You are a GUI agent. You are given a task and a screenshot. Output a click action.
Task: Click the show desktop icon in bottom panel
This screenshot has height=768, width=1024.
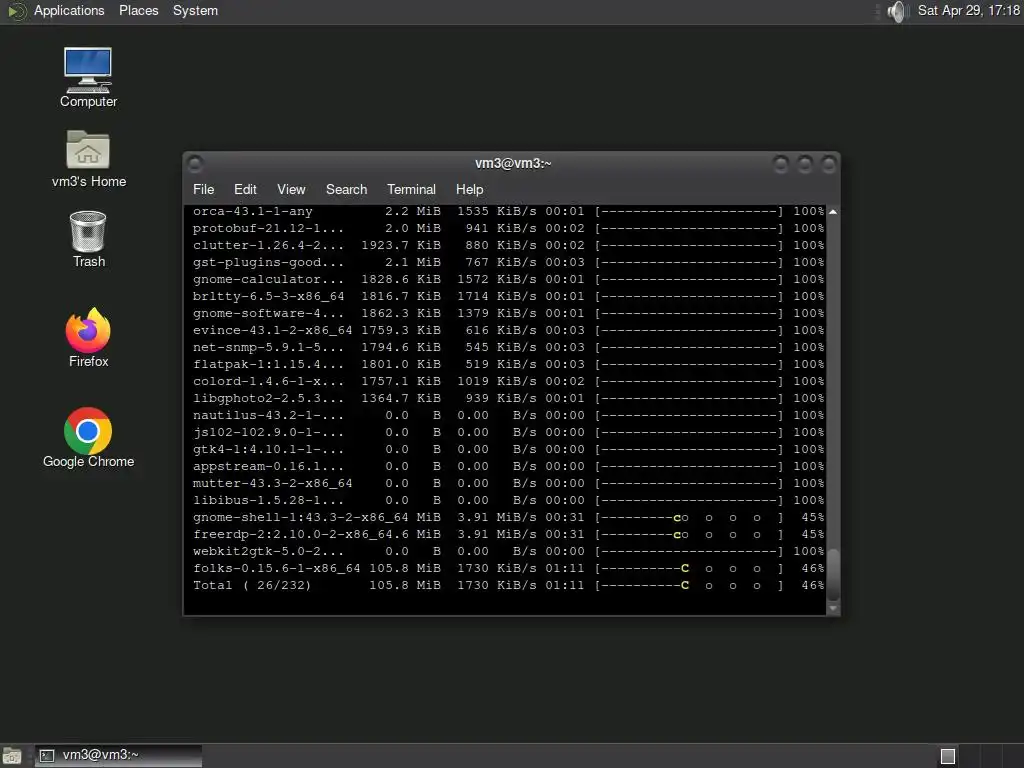12,756
